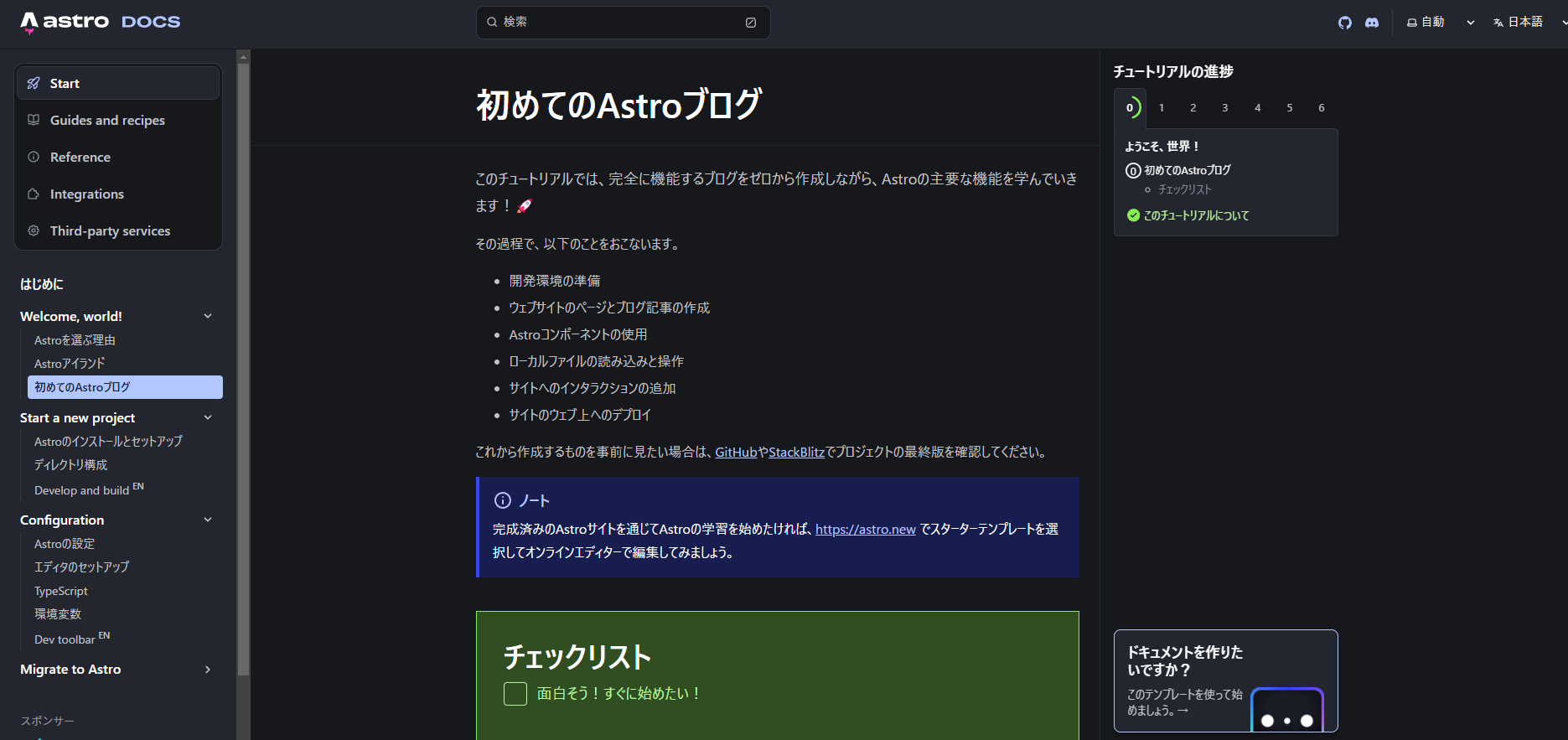Viewport: 1568px width, 740px height.
Task: Open Develop and build page
Action: pos(125,489)
